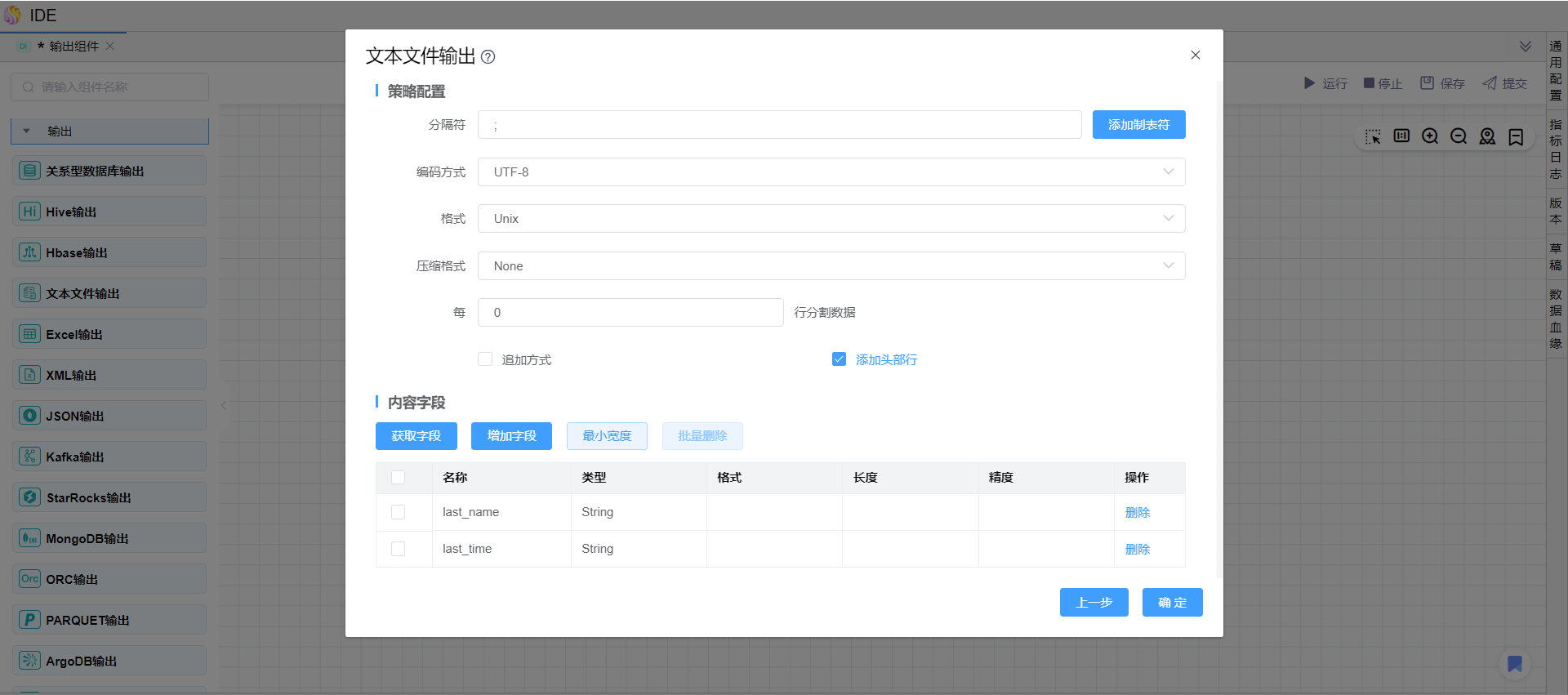Click the Kafka输出 component icon
The width and height of the screenshot is (1568, 695).
[29, 457]
